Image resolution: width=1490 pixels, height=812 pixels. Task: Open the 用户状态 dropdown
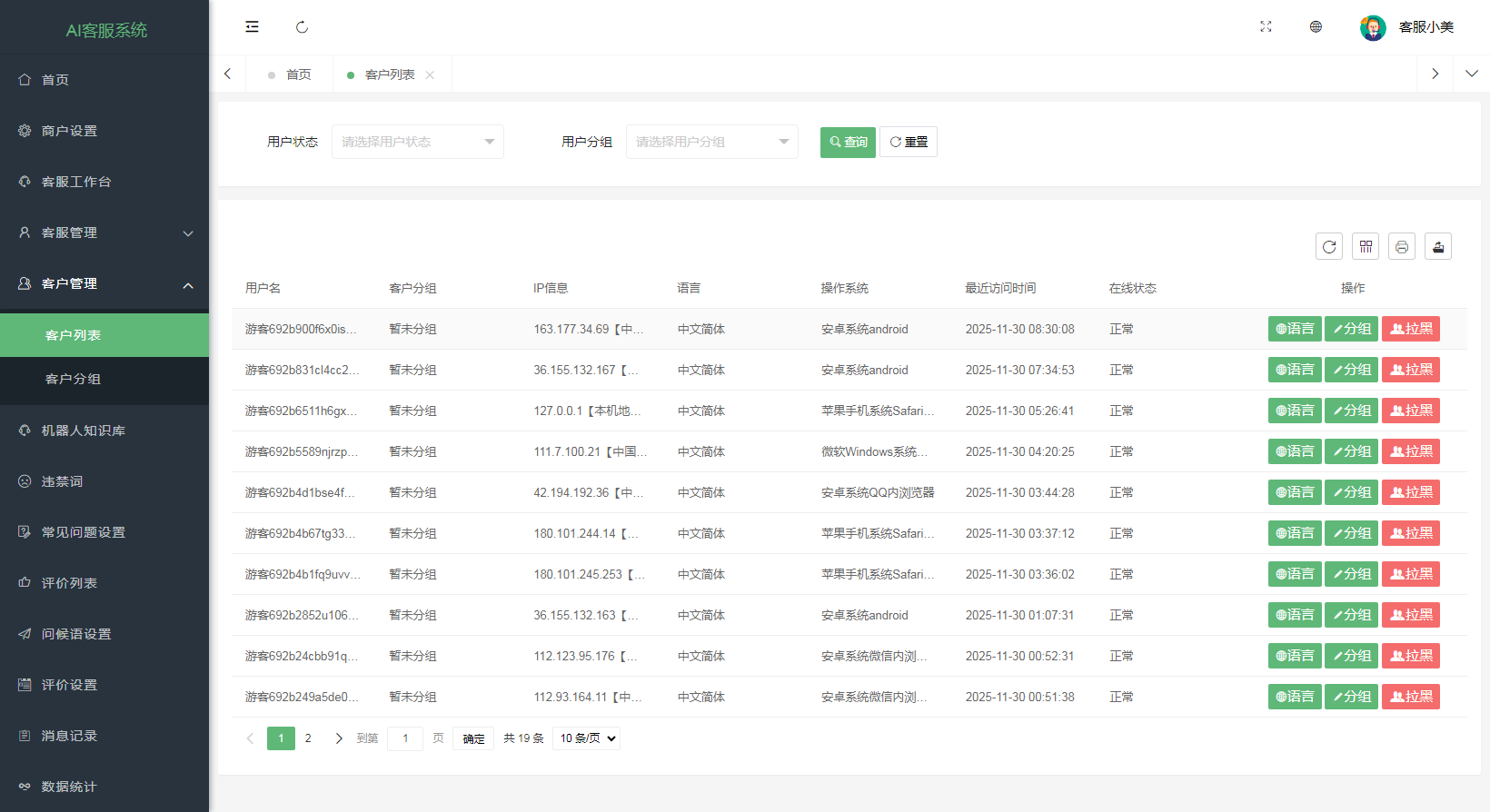point(417,142)
